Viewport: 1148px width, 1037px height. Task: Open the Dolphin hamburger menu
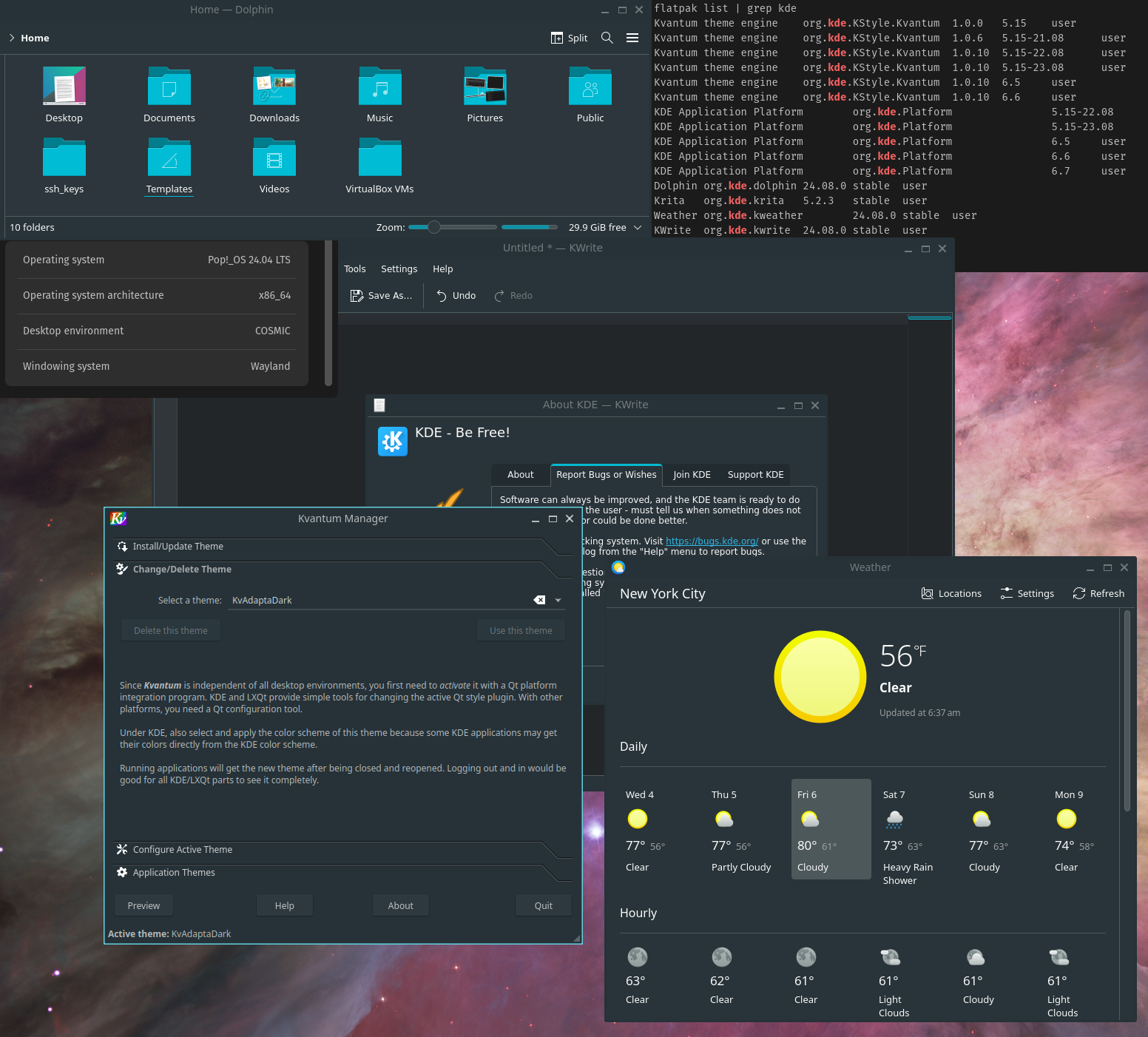[632, 38]
